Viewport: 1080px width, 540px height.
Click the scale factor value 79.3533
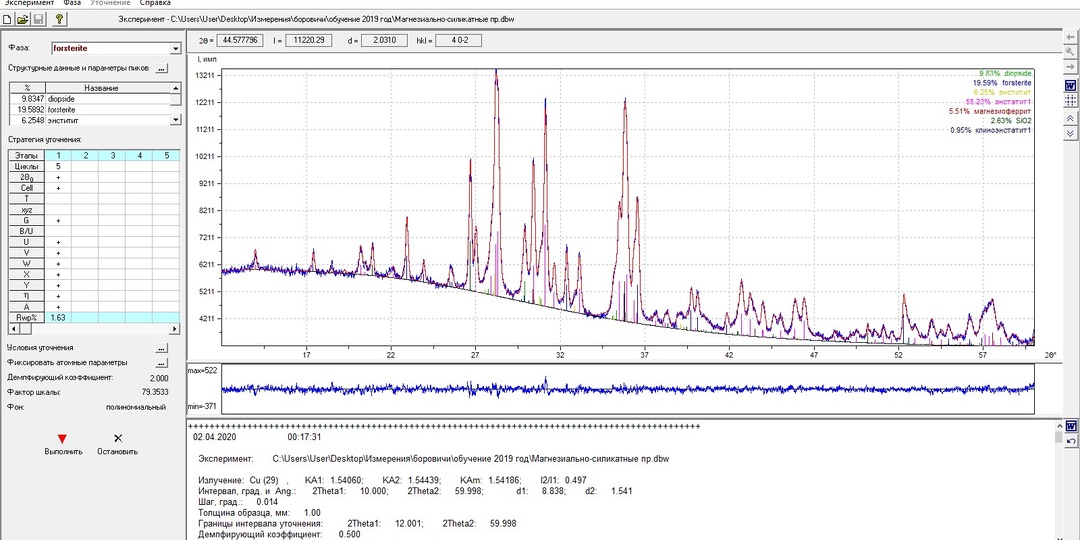click(155, 393)
